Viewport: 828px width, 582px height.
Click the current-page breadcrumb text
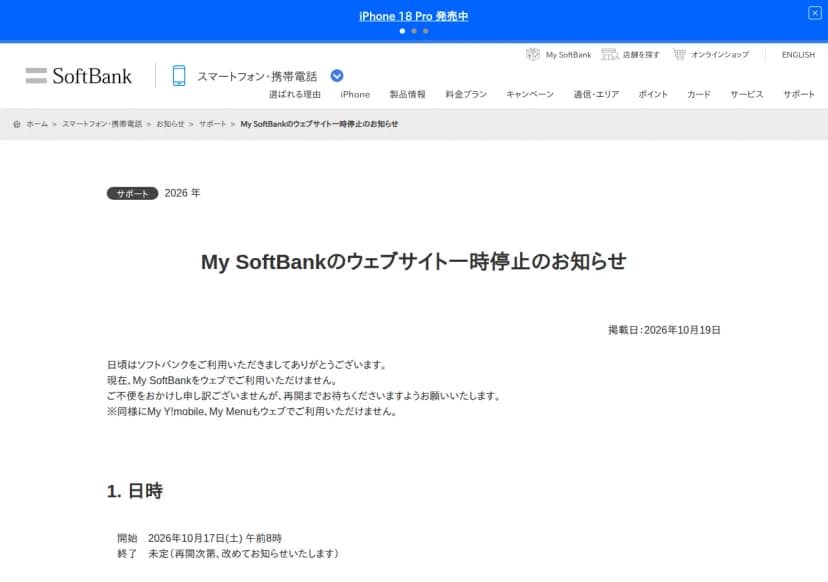(319, 124)
